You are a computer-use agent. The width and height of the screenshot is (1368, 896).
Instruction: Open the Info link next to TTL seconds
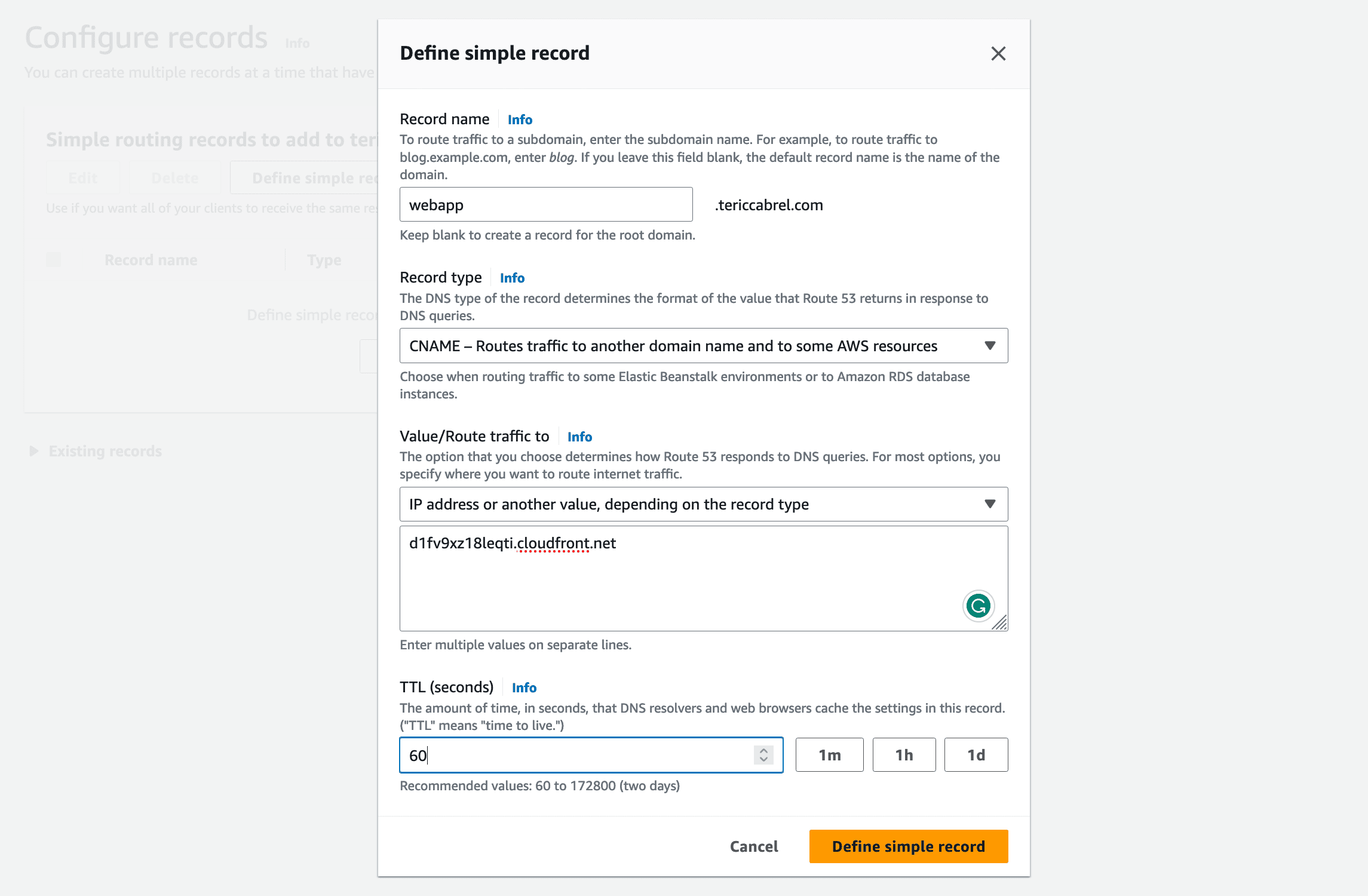[523, 687]
